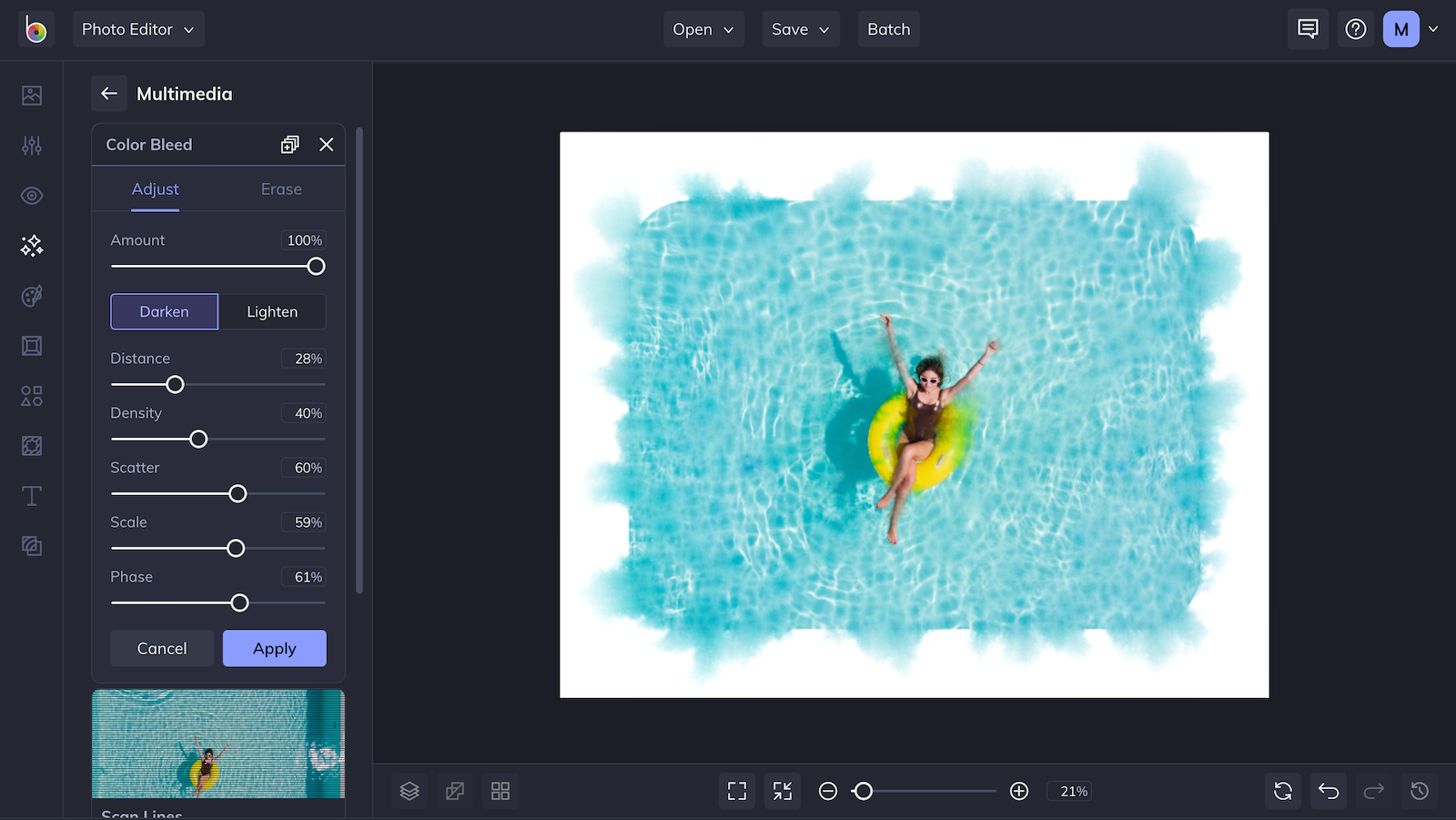The image size is (1456, 820).
Task: Enable the Lighten mode
Action: click(272, 311)
